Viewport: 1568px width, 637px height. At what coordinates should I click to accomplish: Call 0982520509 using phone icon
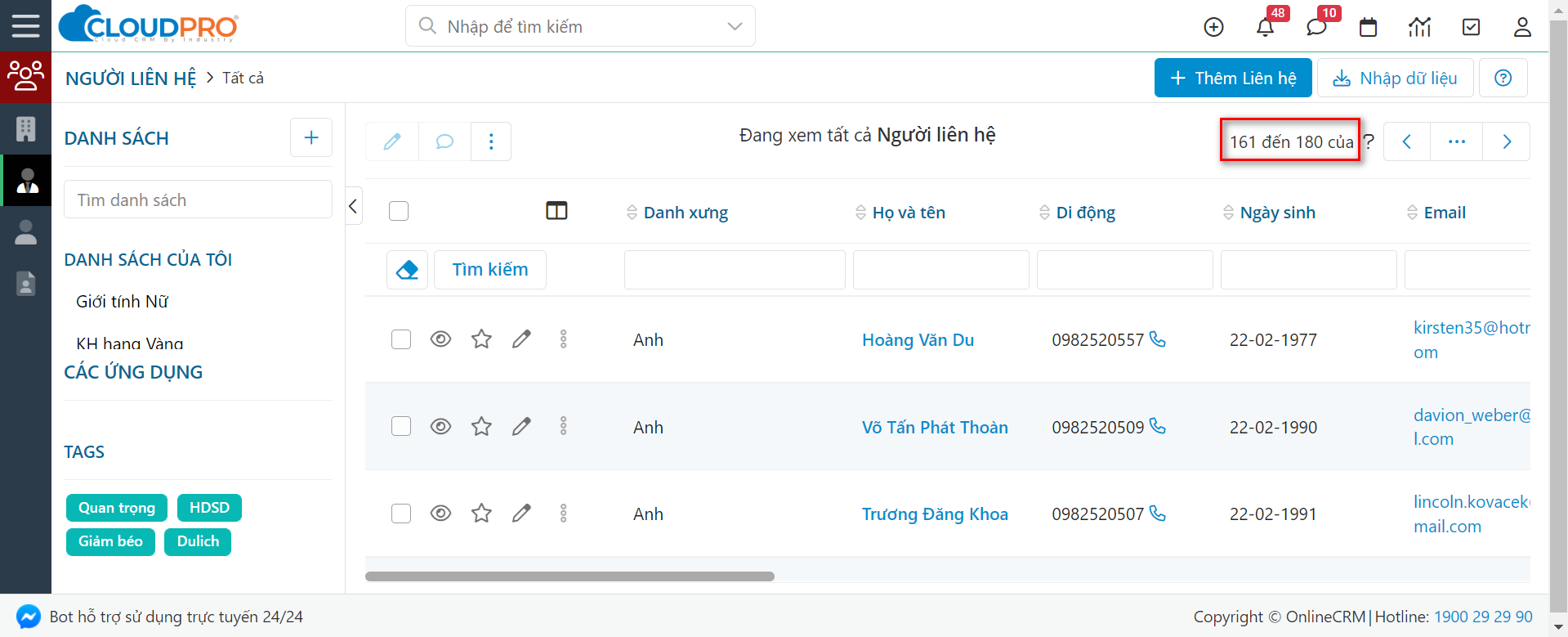pos(1157,426)
